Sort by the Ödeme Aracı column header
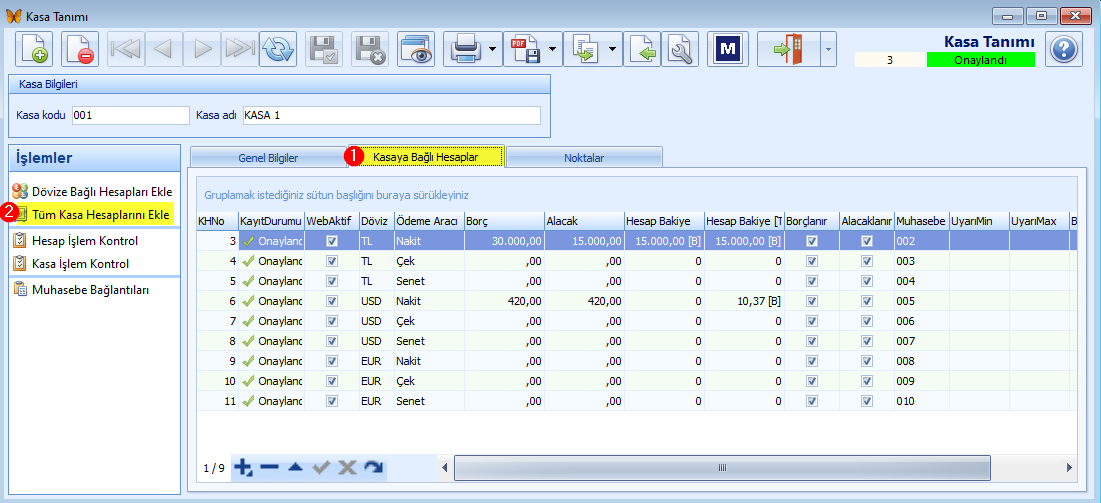1101x503 pixels. click(x=429, y=221)
